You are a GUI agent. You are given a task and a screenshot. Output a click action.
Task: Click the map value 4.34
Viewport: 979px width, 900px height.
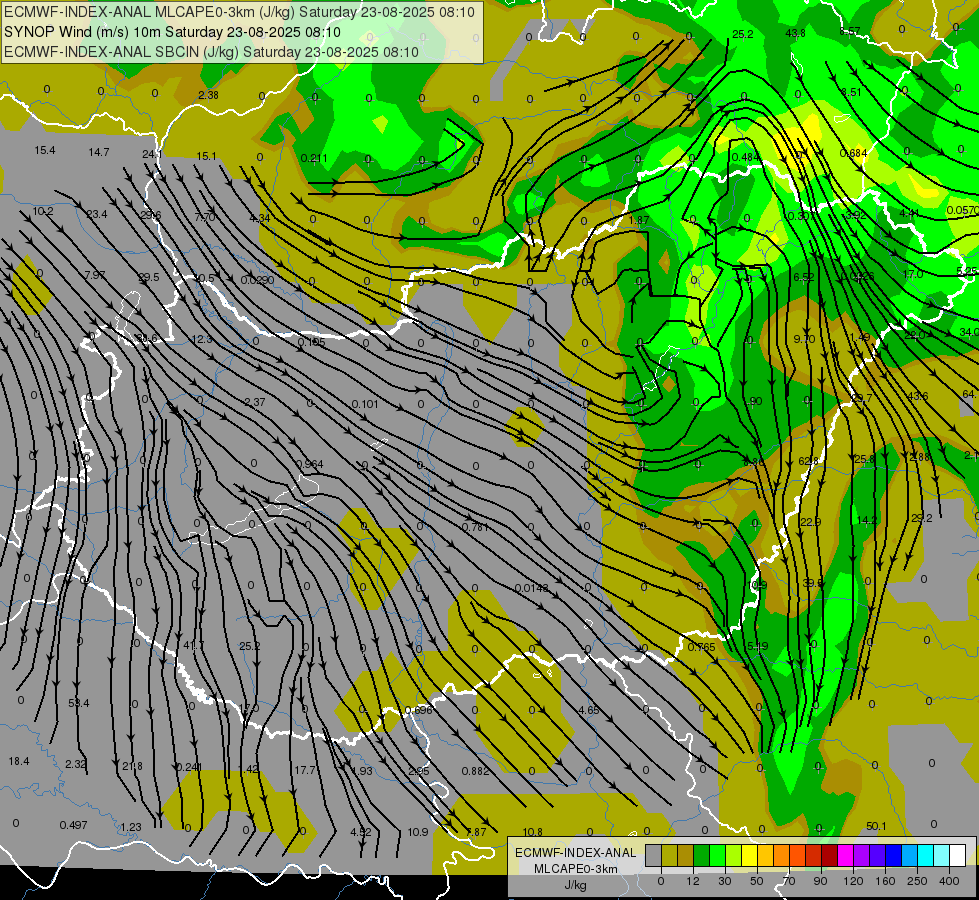click(x=260, y=218)
